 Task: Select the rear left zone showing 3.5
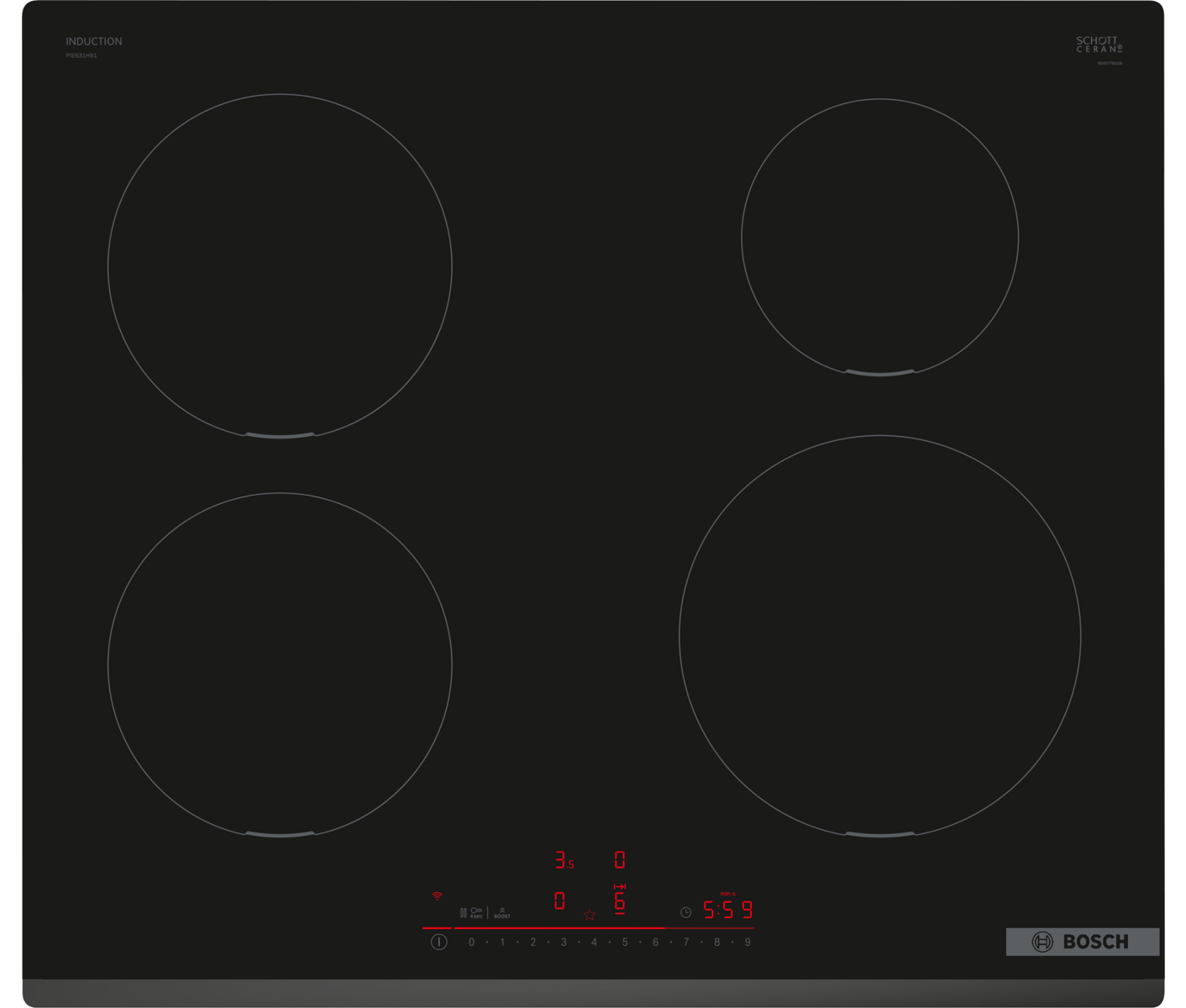564,860
